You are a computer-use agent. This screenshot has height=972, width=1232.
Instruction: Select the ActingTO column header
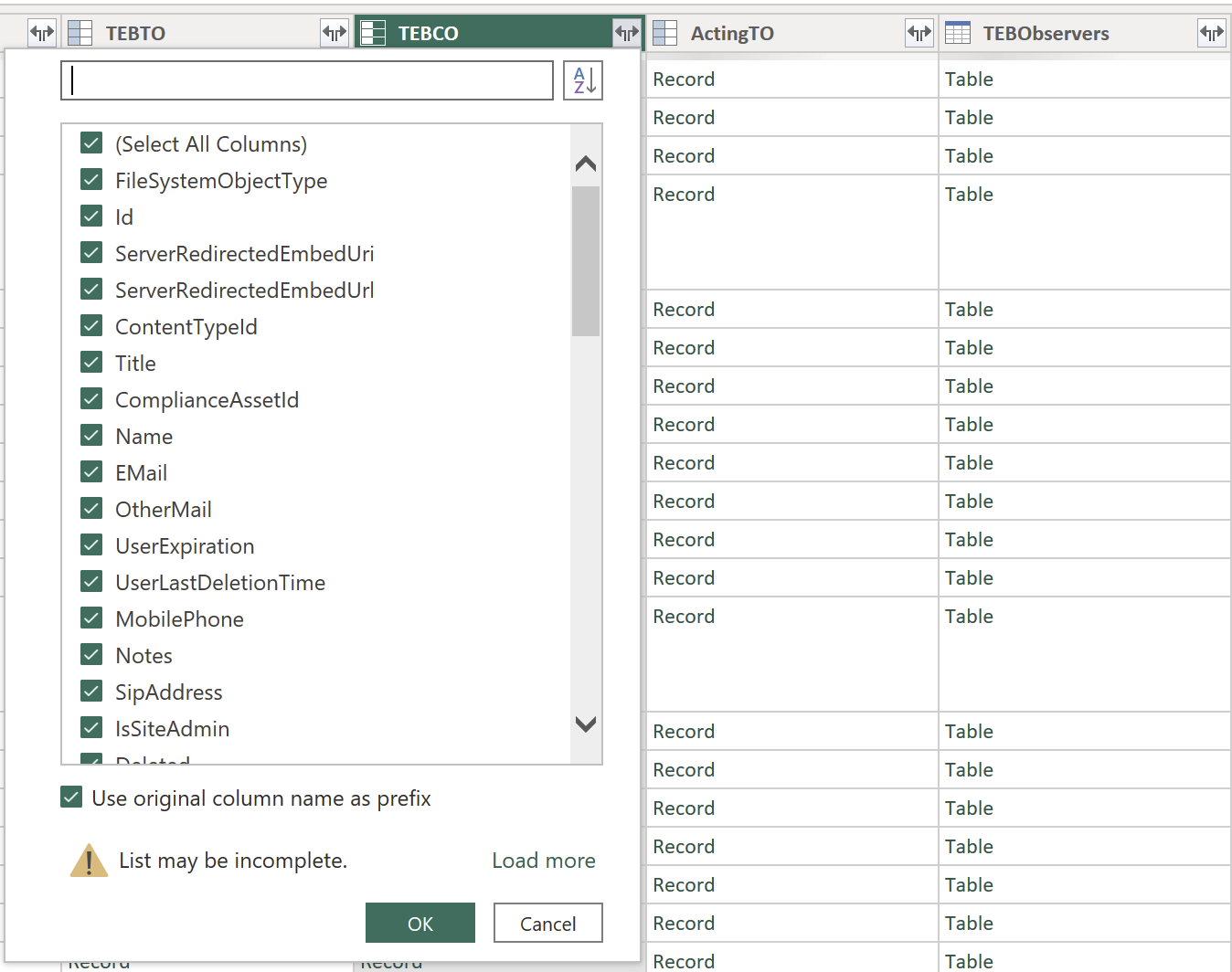(791, 34)
